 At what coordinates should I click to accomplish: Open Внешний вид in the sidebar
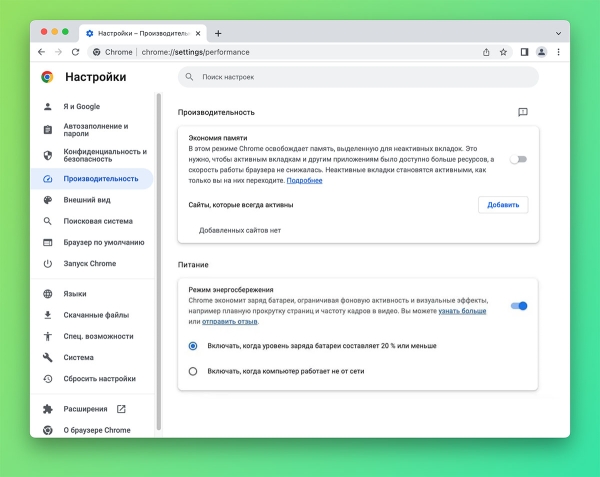(86, 200)
